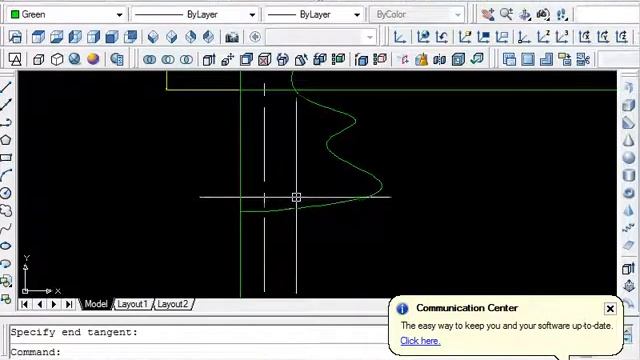Rotate UCS about X axis icon
This screenshot has width=640, height=360.
tap(584, 37)
